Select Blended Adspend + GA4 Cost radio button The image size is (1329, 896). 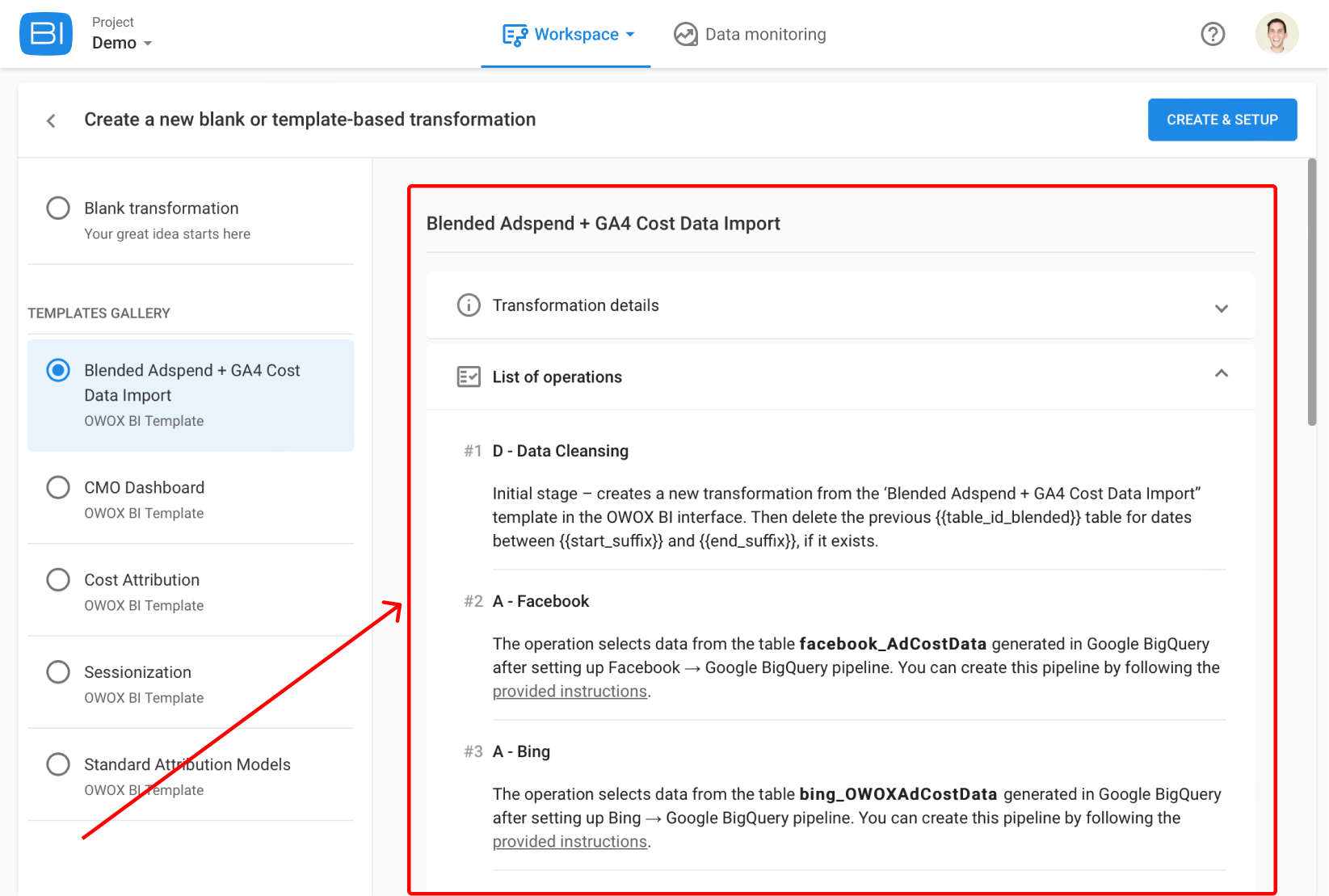pos(58,370)
